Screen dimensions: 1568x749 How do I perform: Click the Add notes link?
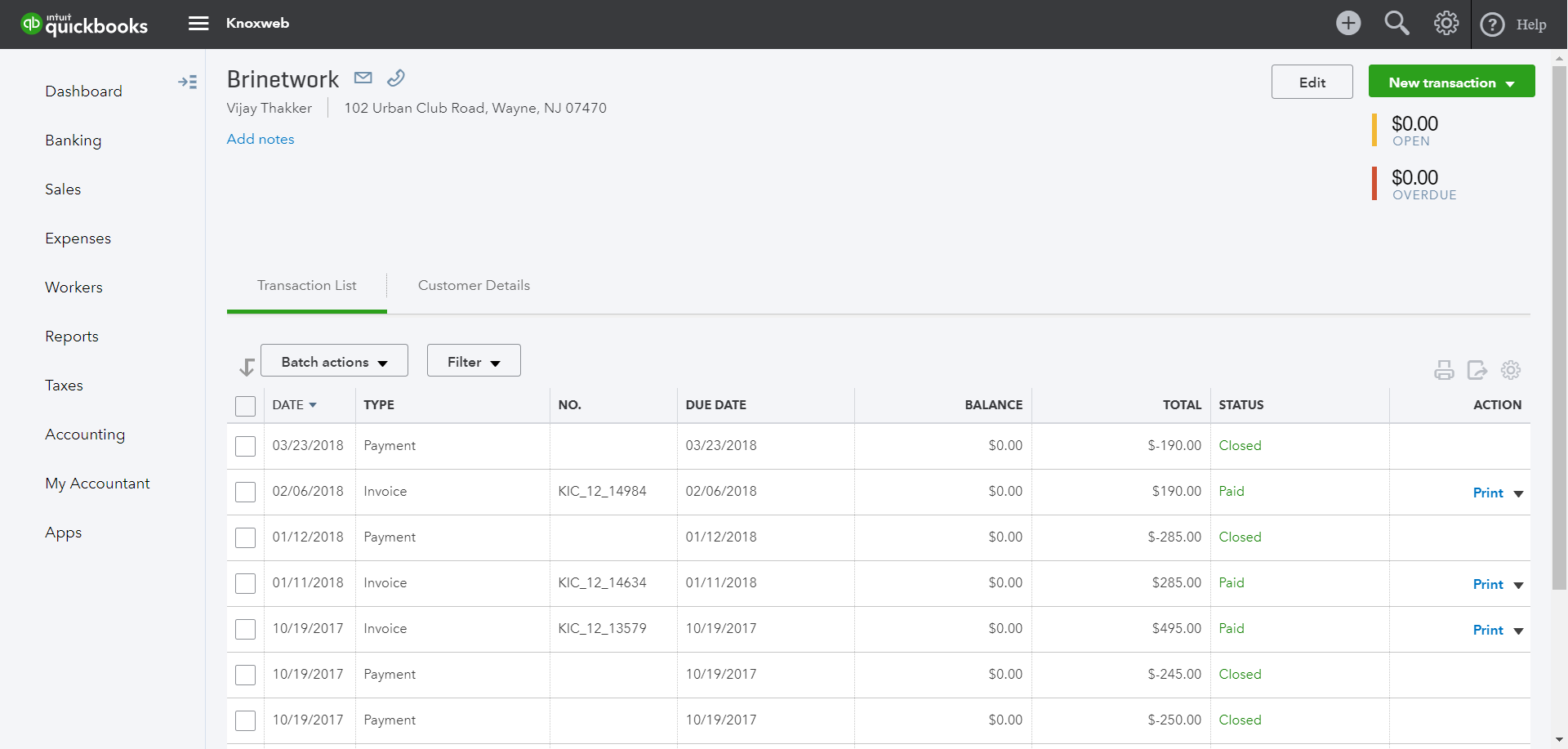coord(261,139)
